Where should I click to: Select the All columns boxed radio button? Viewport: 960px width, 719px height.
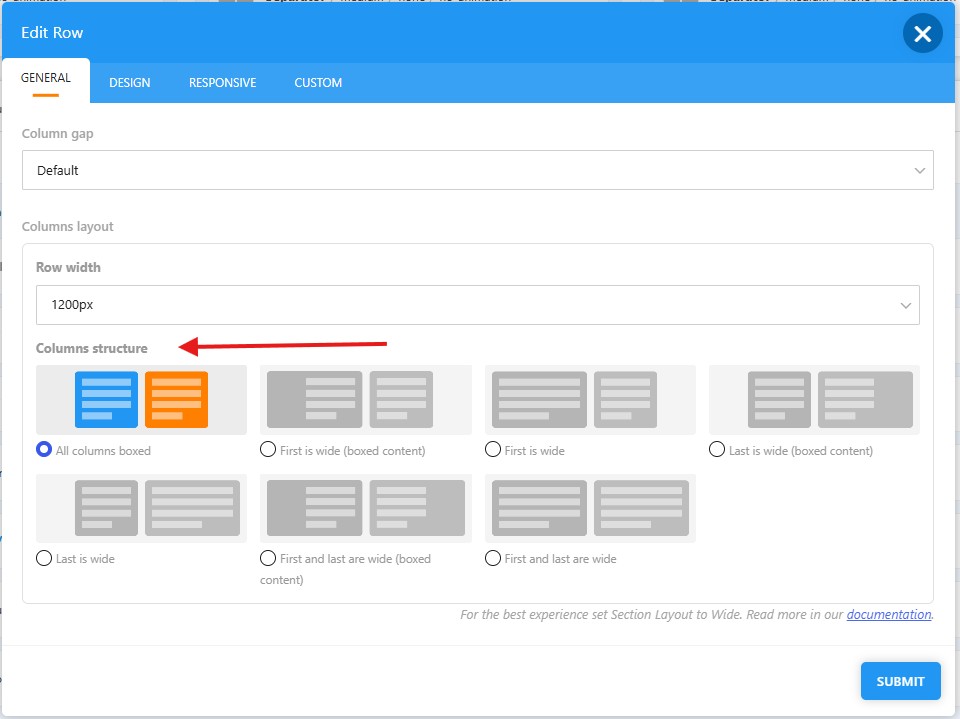coord(44,450)
